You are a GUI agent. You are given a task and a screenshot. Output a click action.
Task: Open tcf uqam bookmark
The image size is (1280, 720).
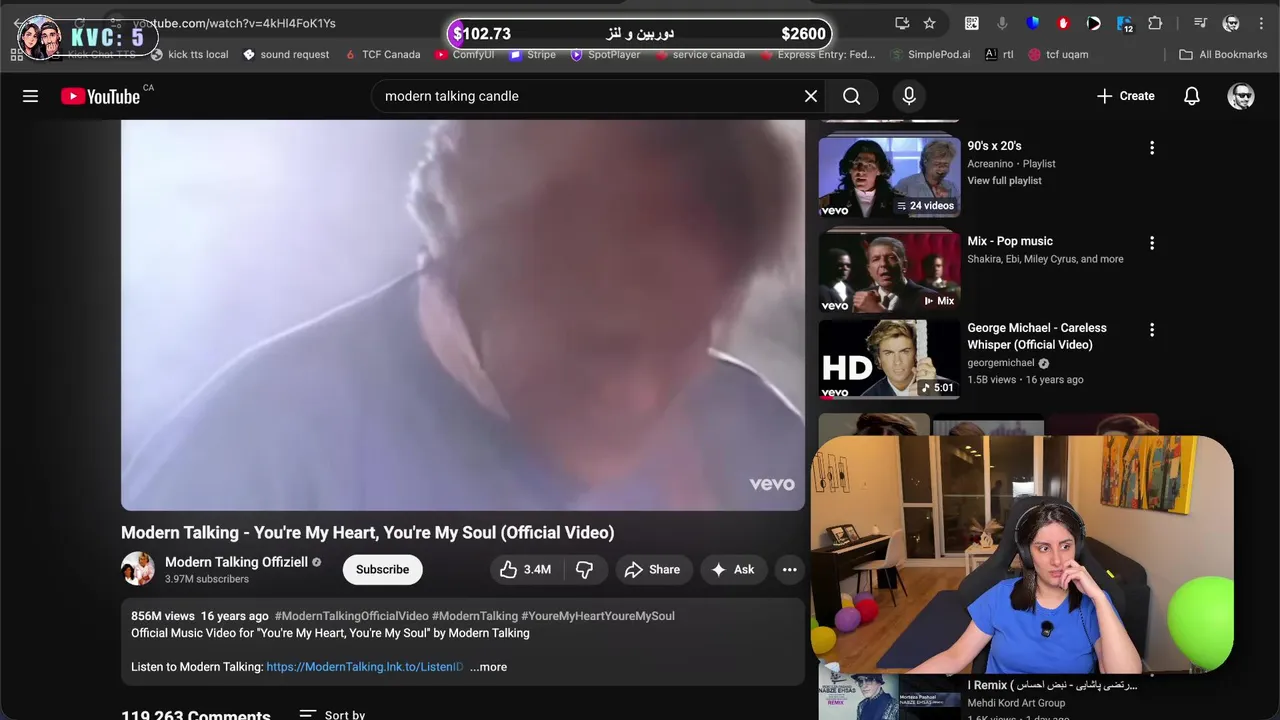[x=1058, y=54]
